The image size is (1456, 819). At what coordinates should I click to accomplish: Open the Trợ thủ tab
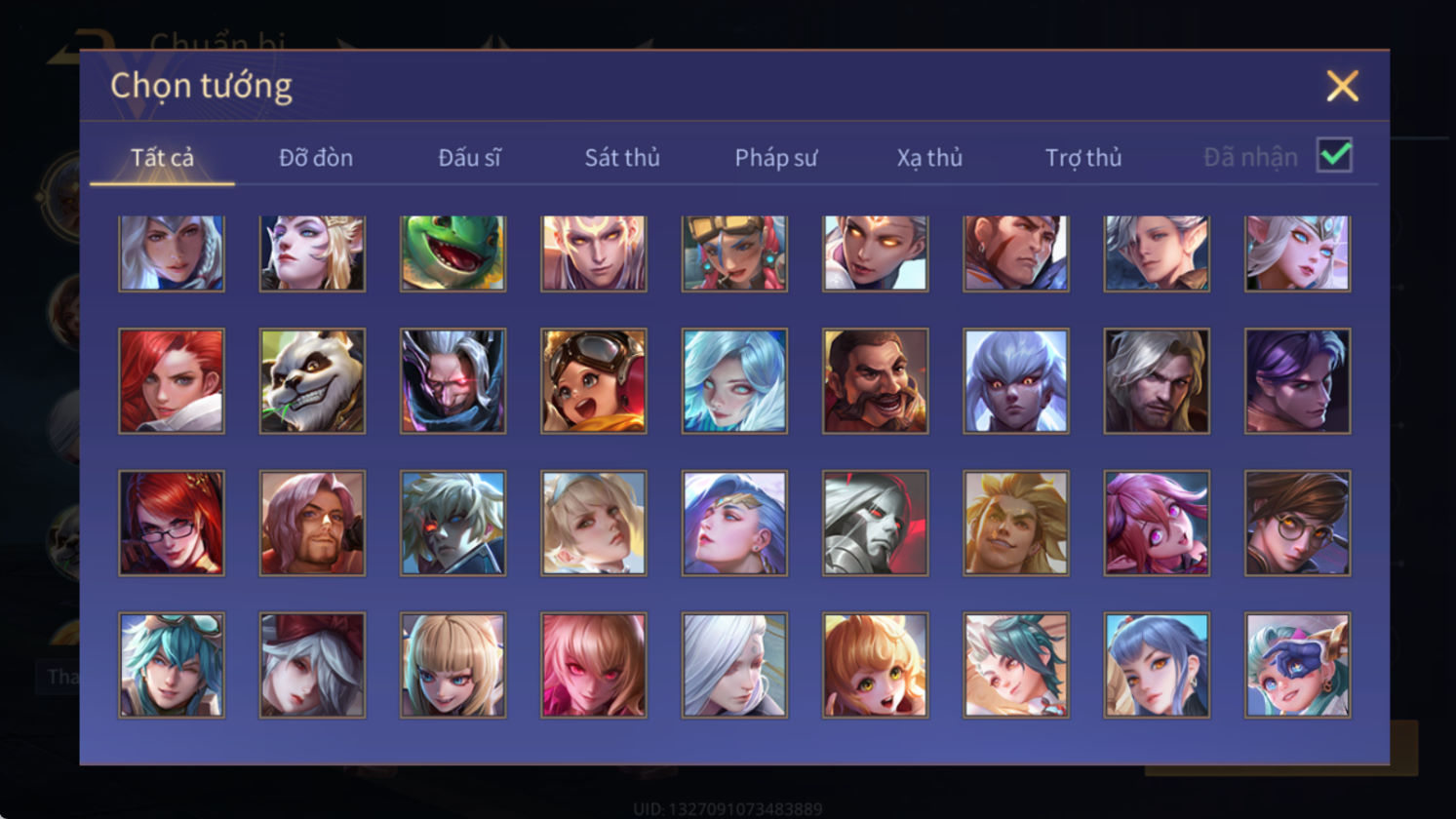tap(1083, 157)
